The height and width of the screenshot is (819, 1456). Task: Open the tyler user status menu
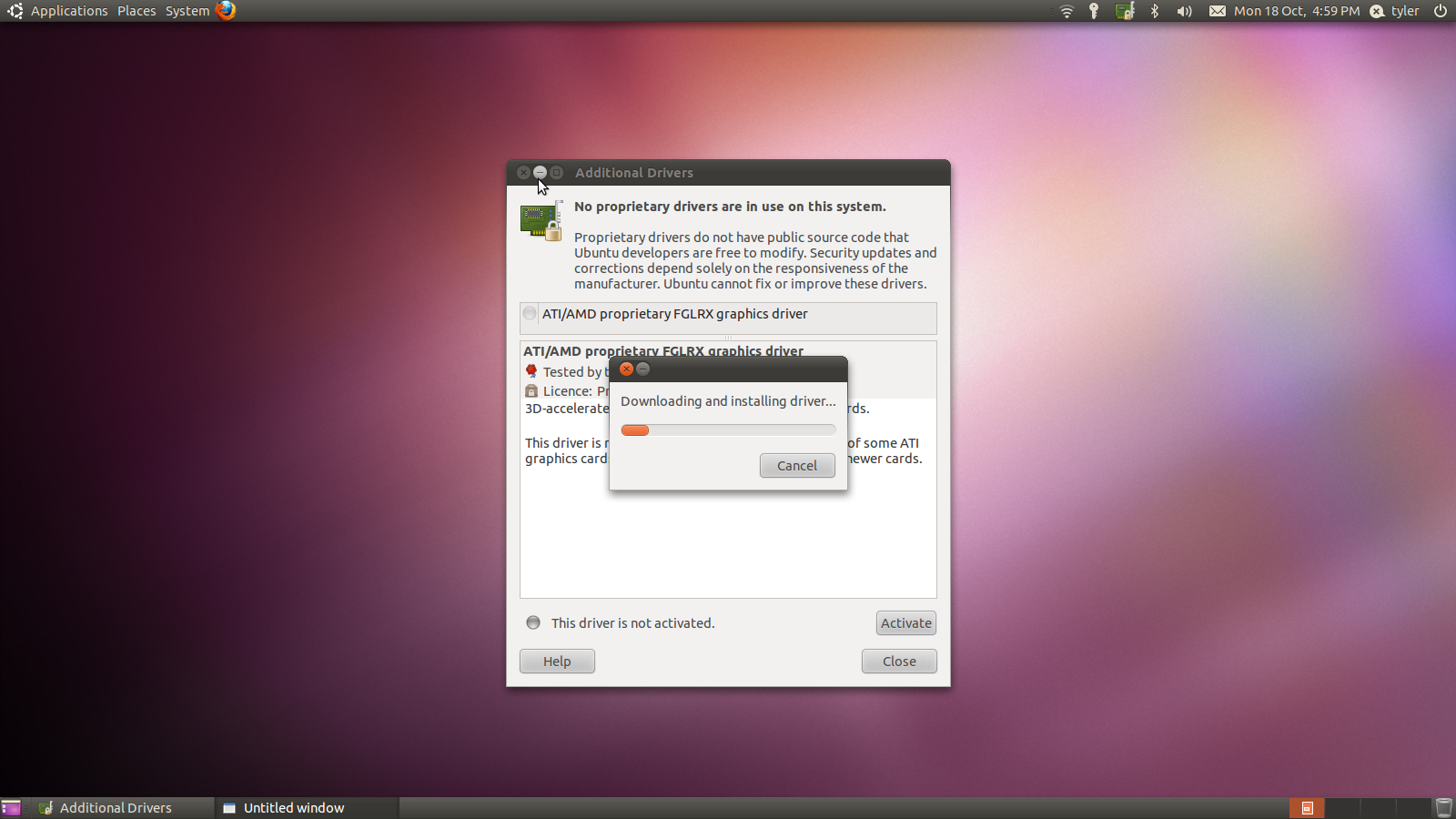[x=1395, y=11]
